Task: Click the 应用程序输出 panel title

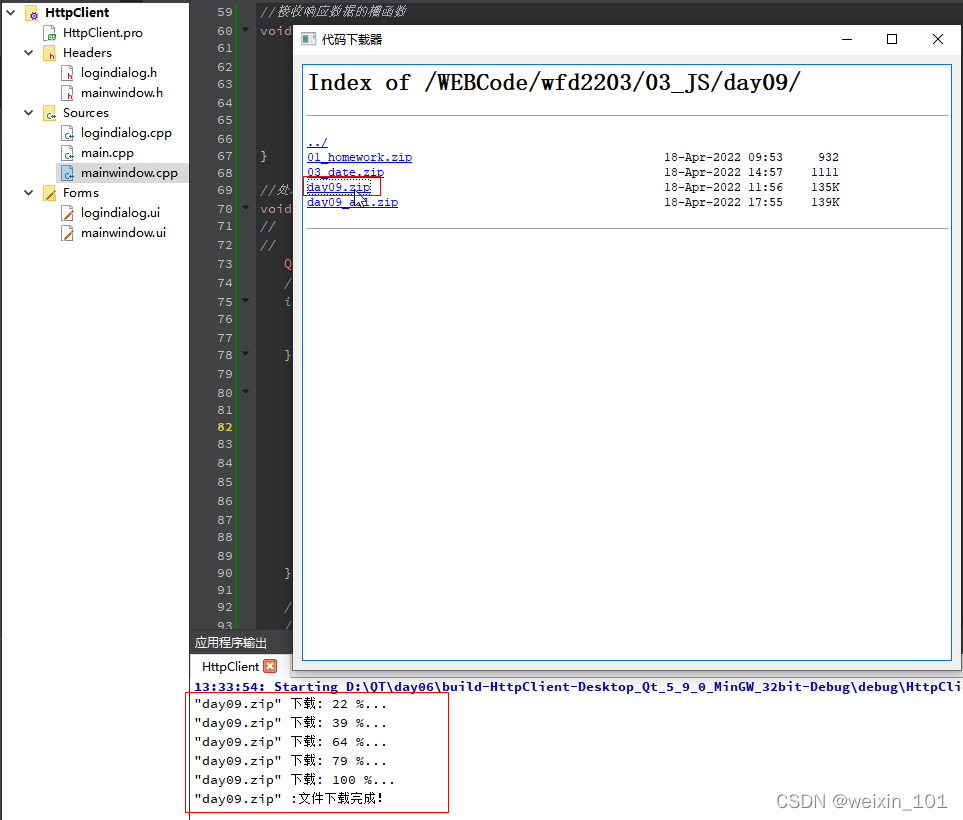Action: [x=230, y=643]
